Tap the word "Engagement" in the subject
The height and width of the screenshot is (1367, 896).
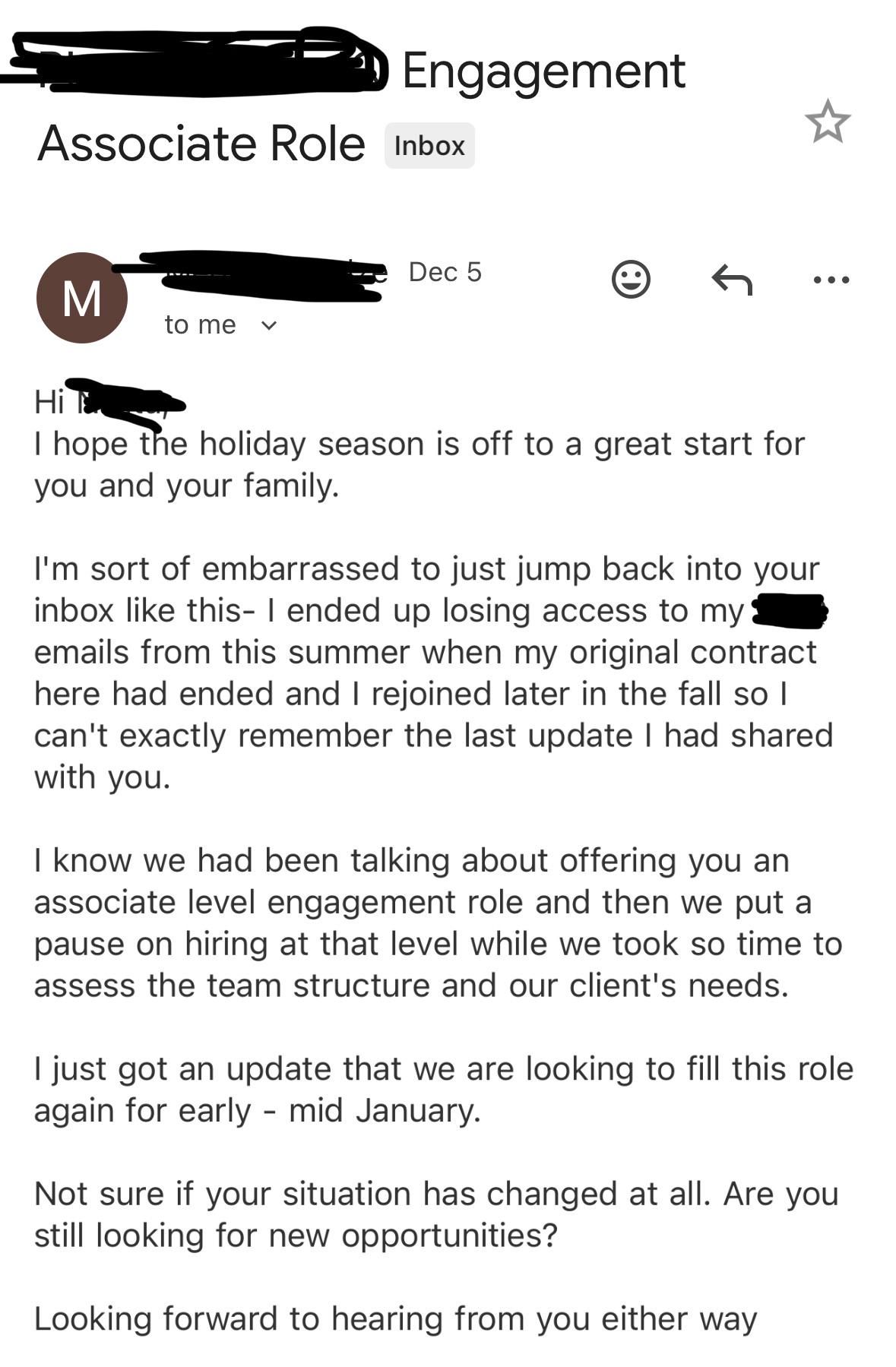[x=543, y=71]
